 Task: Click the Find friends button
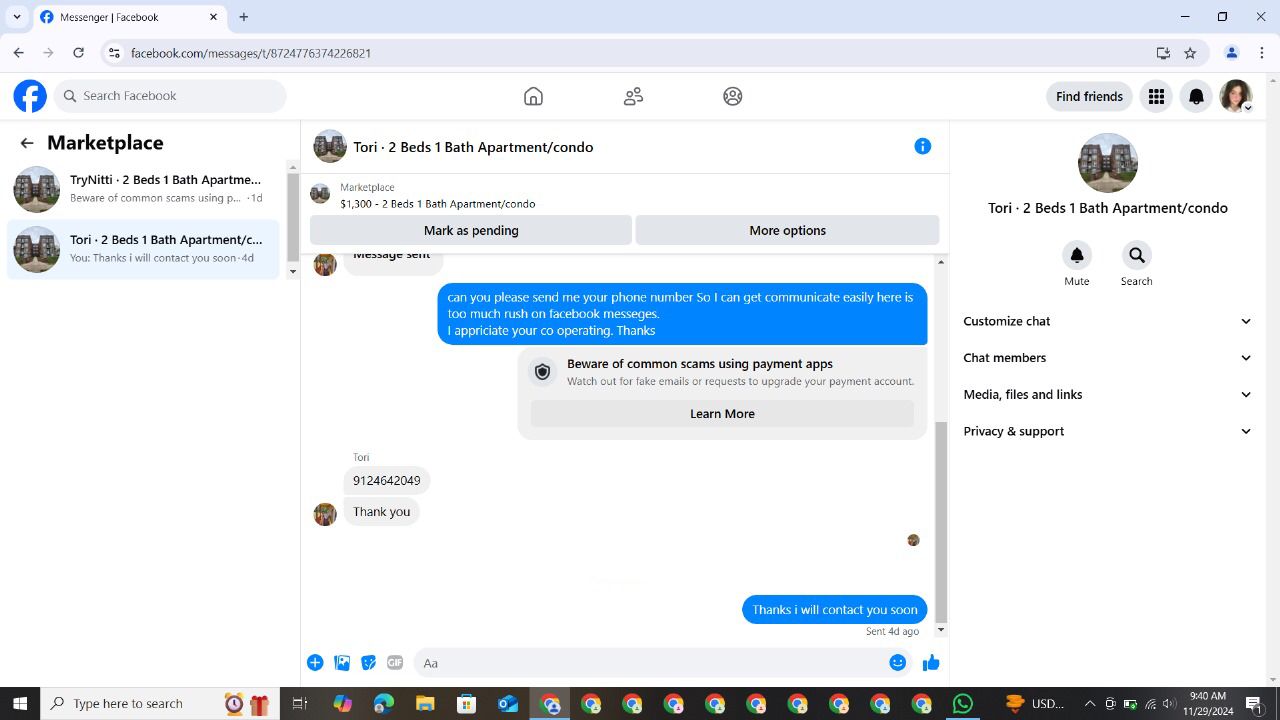[1089, 96]
